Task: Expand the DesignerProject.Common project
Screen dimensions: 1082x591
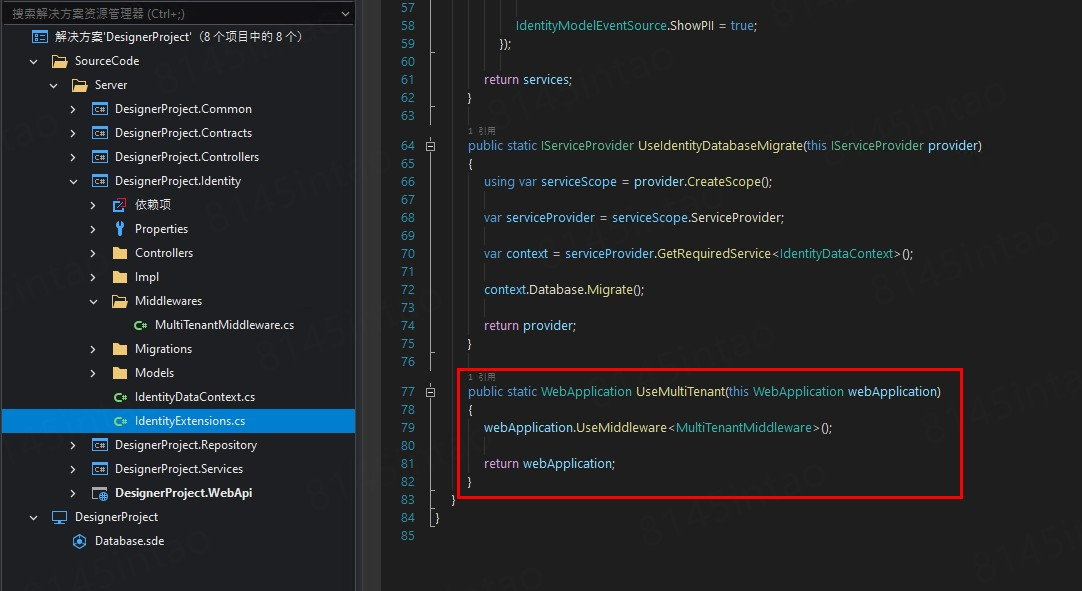Action: pos(73,109)
